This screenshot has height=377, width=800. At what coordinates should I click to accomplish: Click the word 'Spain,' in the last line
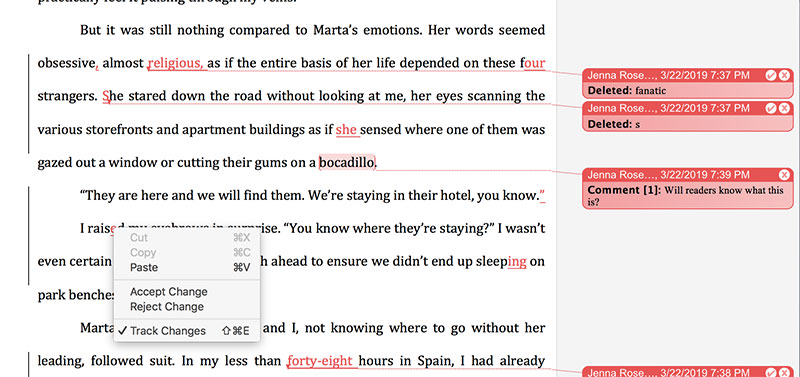pos(436,361)
